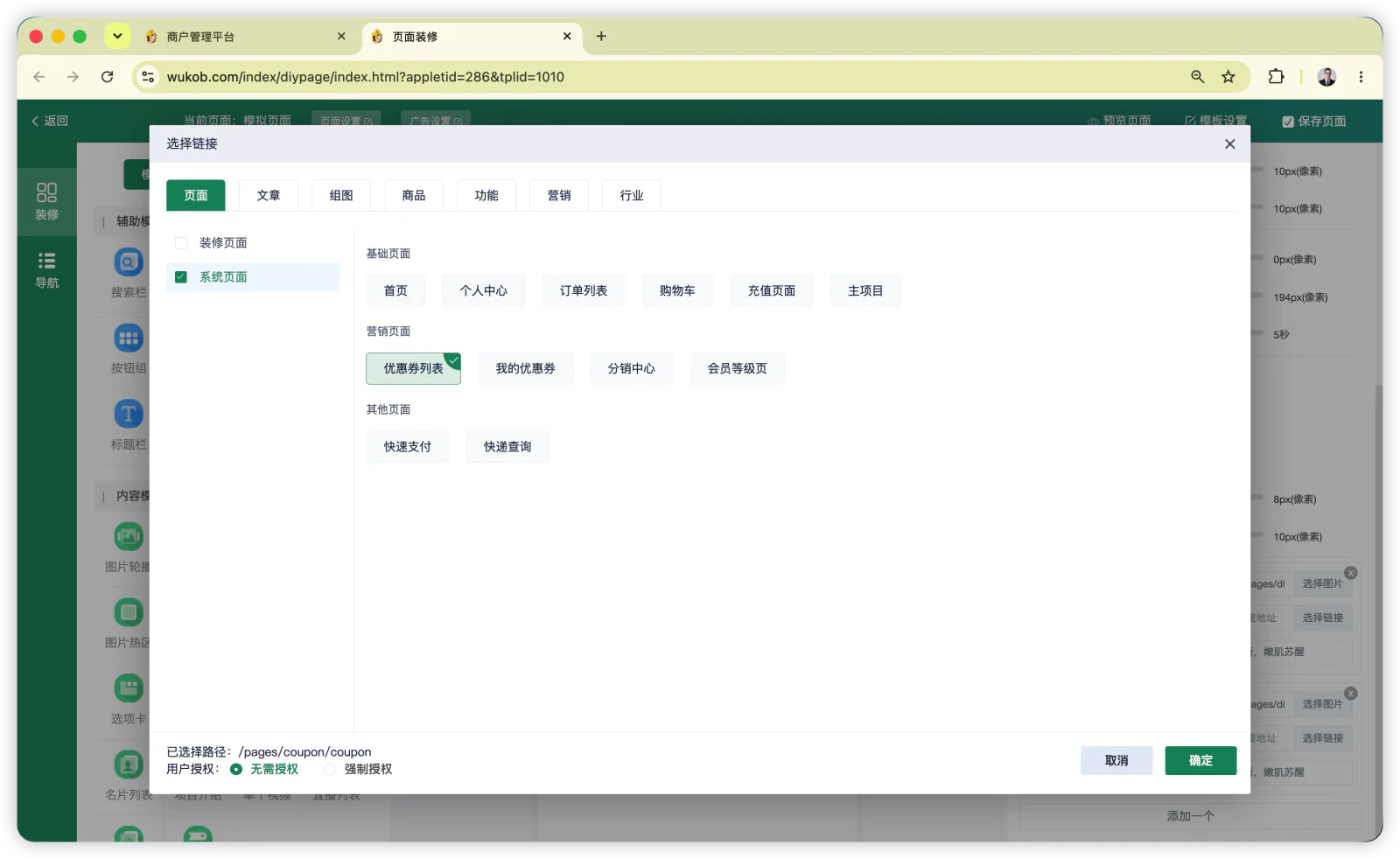Reload the browser page
Image resolution: width=1400 pixels, height=859 pixels.
click(107, 77)
